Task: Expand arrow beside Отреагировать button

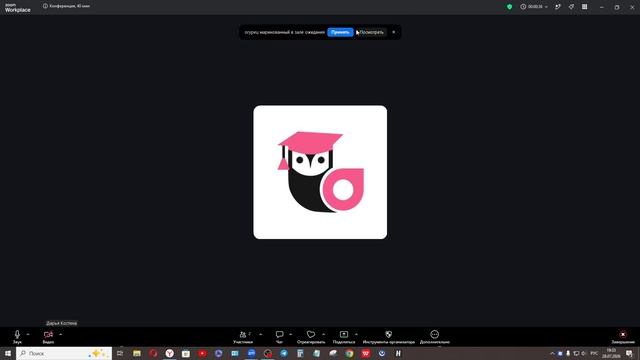Action: 324,334
